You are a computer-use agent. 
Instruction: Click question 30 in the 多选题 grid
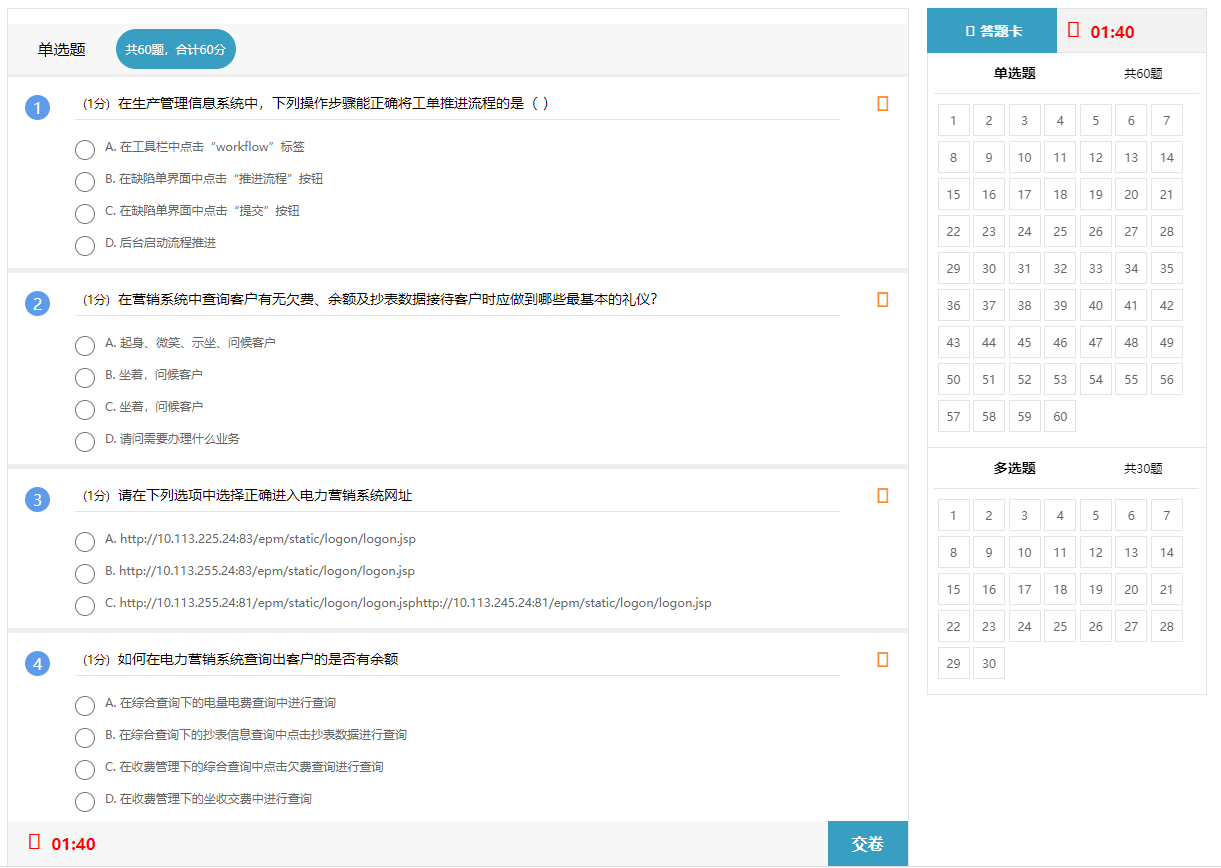[x=989, y=662]
